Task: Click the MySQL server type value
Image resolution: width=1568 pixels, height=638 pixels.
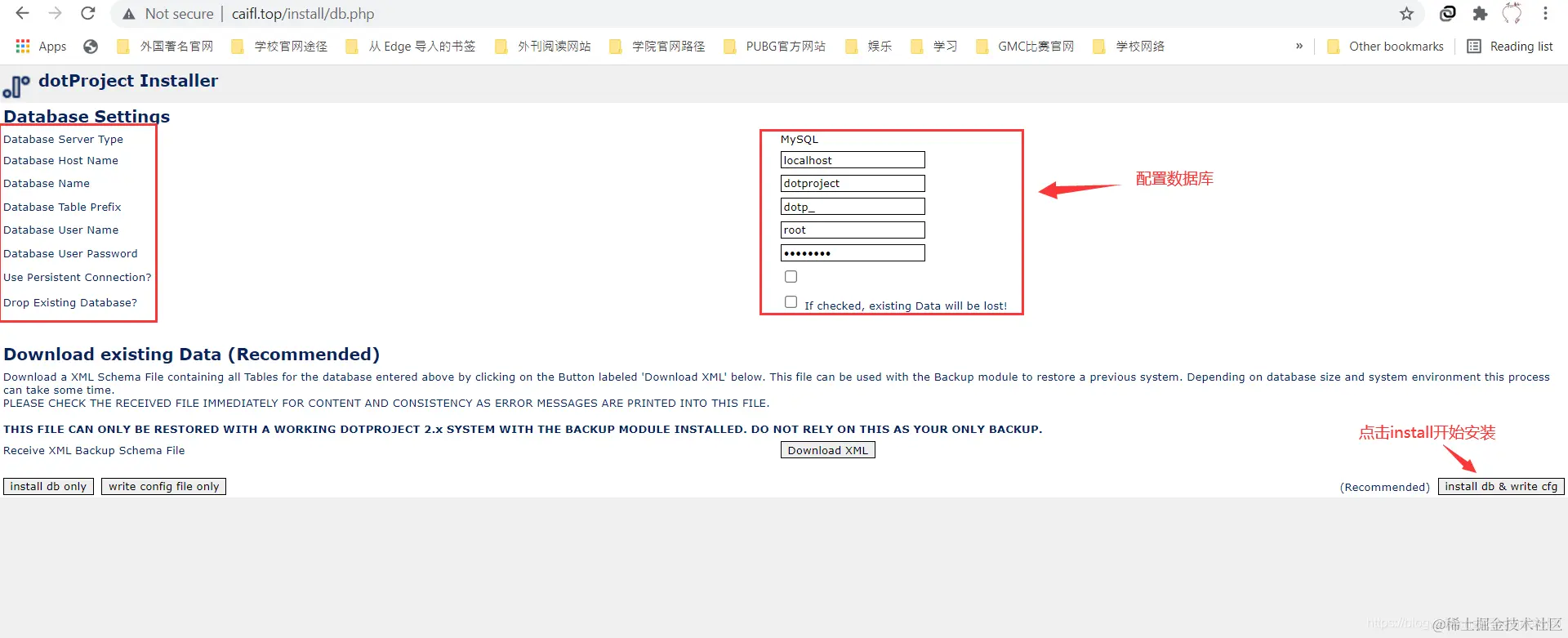Action: (800, 140)
